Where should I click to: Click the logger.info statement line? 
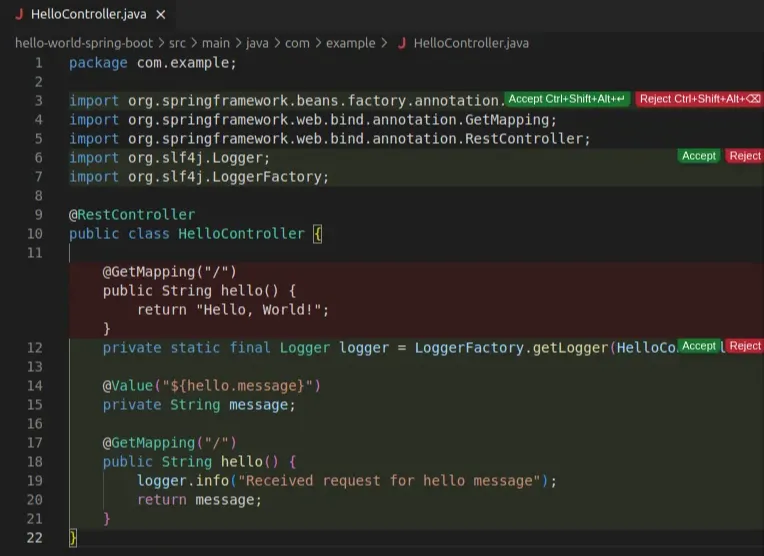pos(345,481)
